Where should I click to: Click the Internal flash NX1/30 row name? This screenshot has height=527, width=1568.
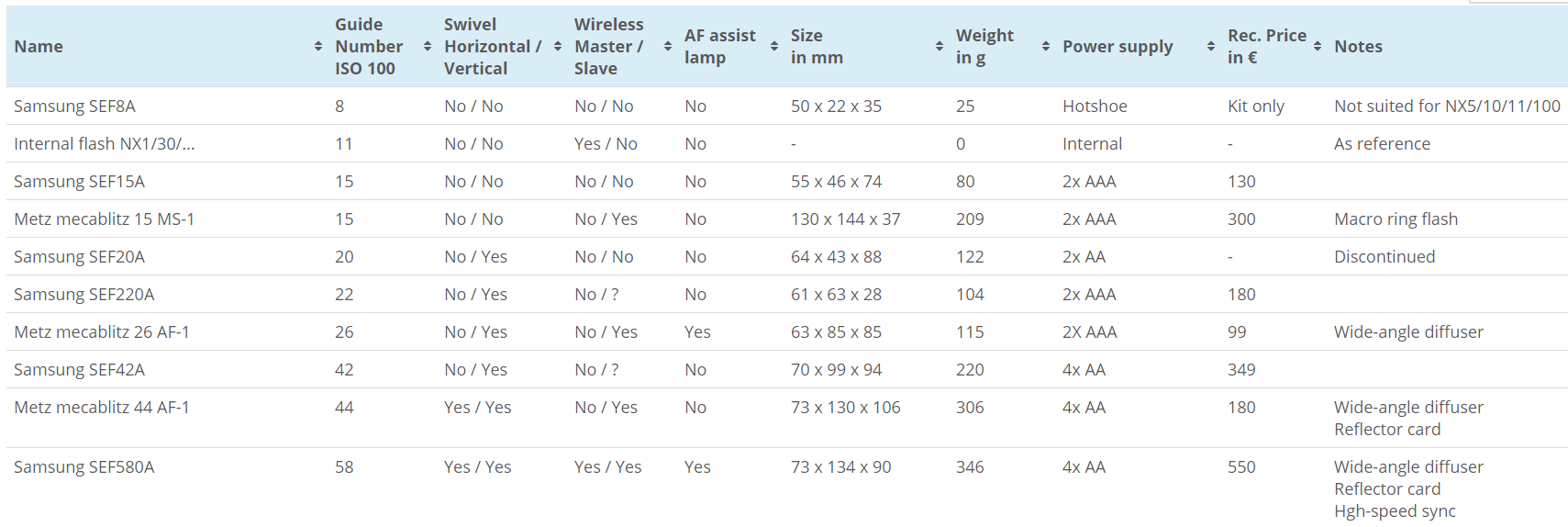pyautogui.click(x=104, y=144)
